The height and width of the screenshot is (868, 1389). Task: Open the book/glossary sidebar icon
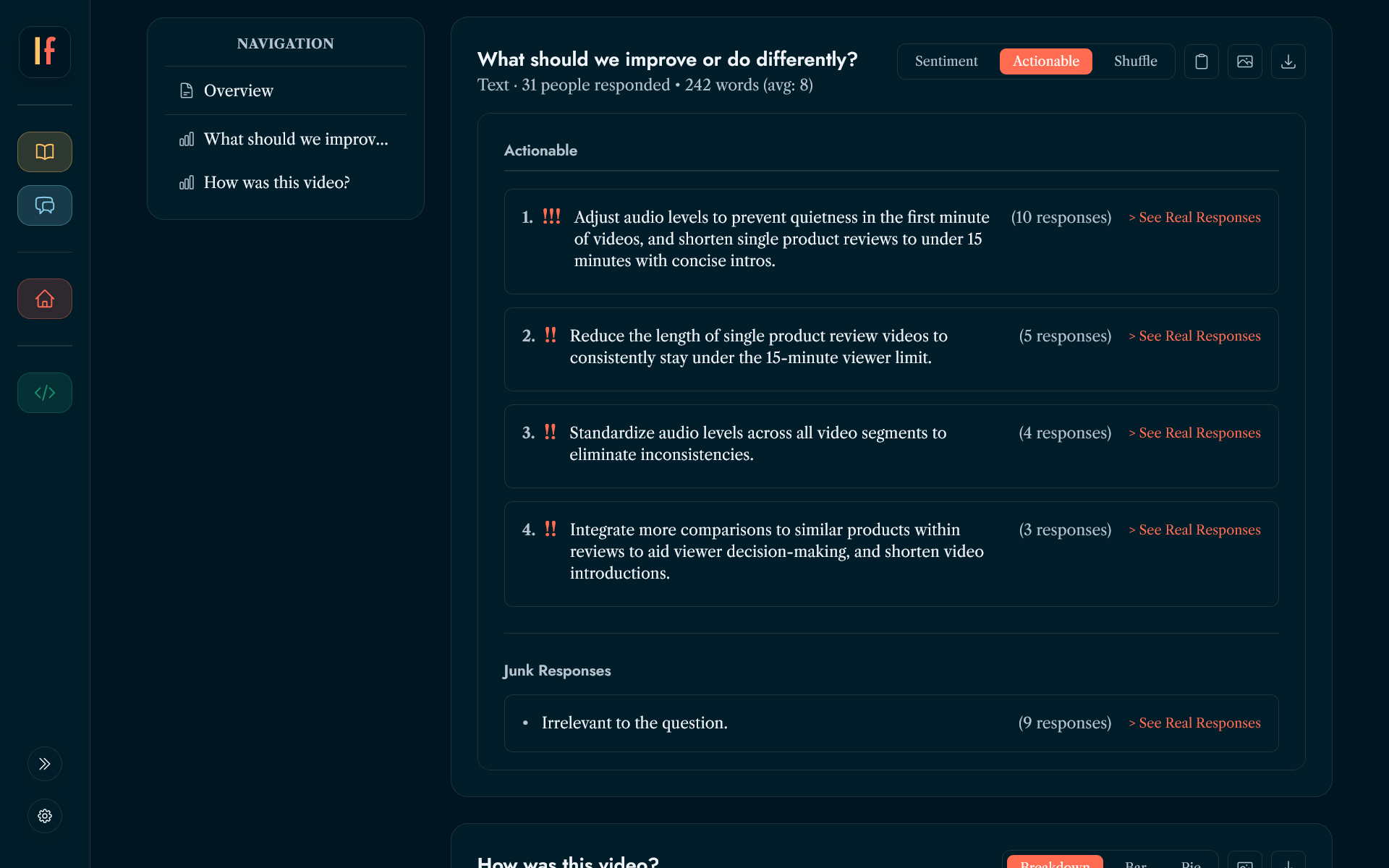(x=44, y=152)
